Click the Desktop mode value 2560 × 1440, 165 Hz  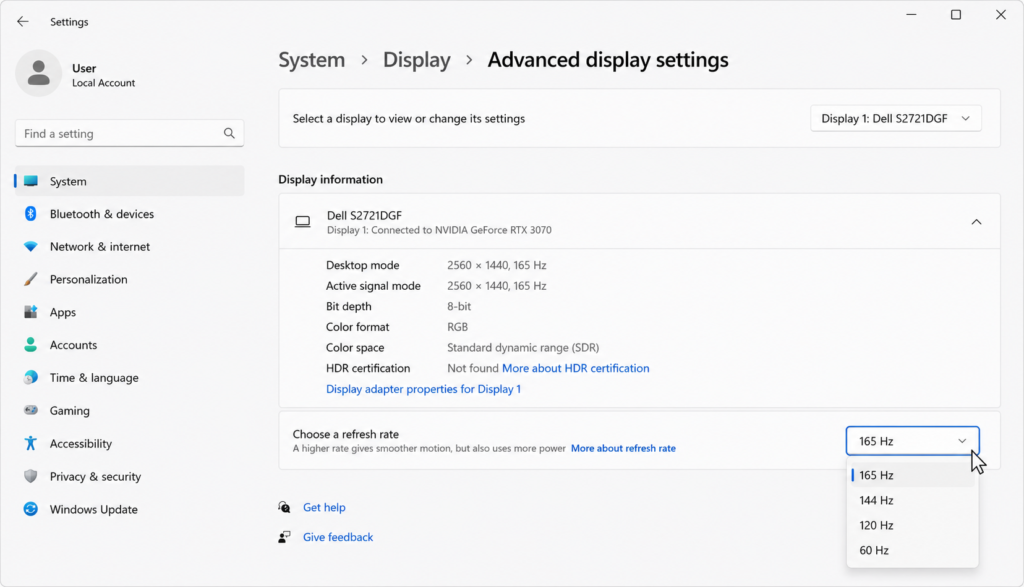click(496, 265)
